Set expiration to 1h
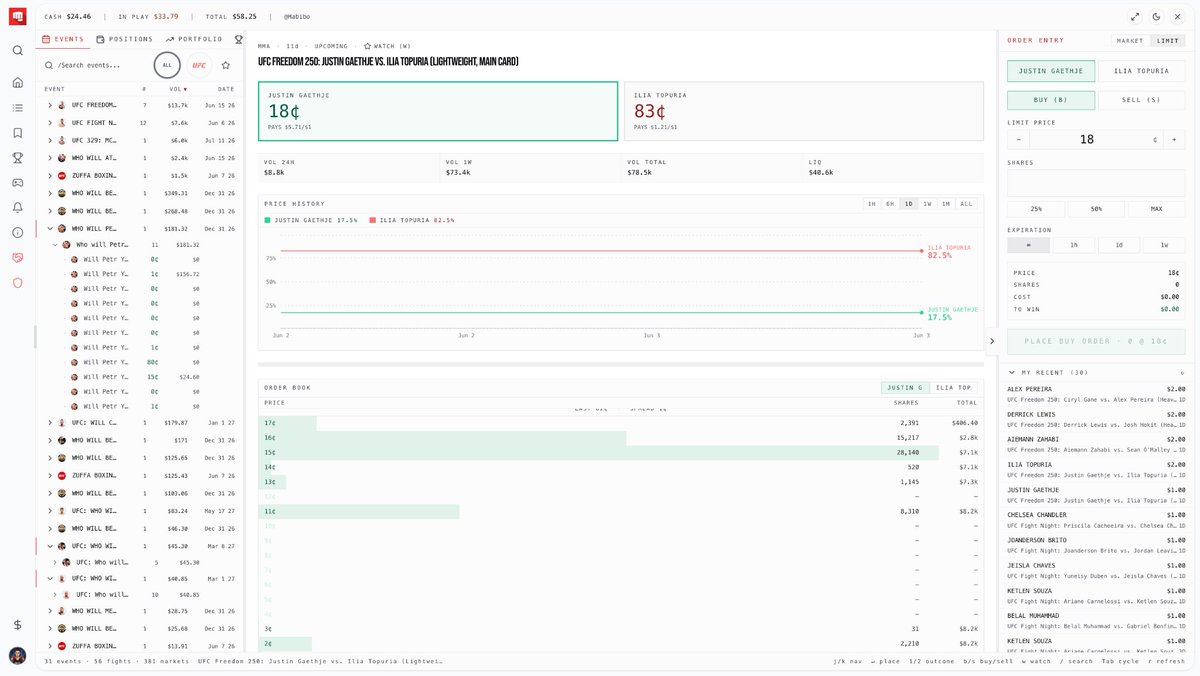 click(1073, 245)
